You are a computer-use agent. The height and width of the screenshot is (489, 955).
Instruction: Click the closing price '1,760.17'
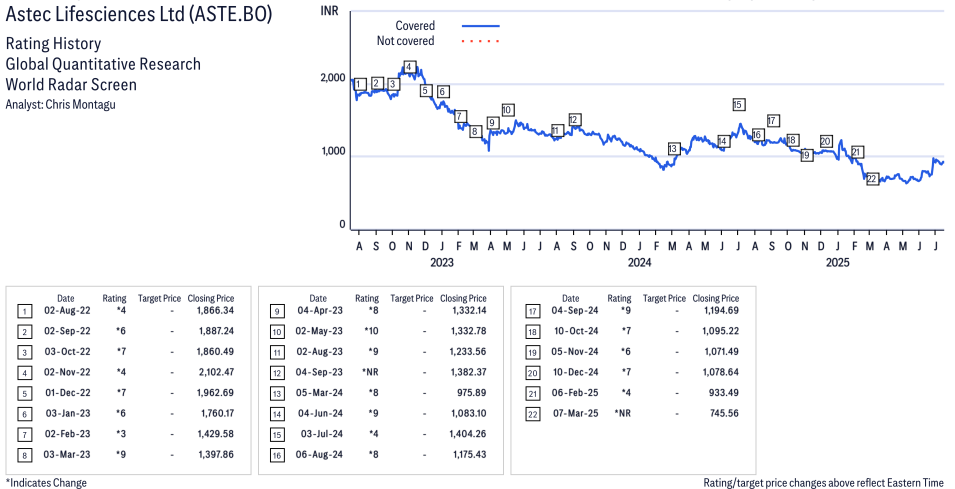[x=217, y=413]
